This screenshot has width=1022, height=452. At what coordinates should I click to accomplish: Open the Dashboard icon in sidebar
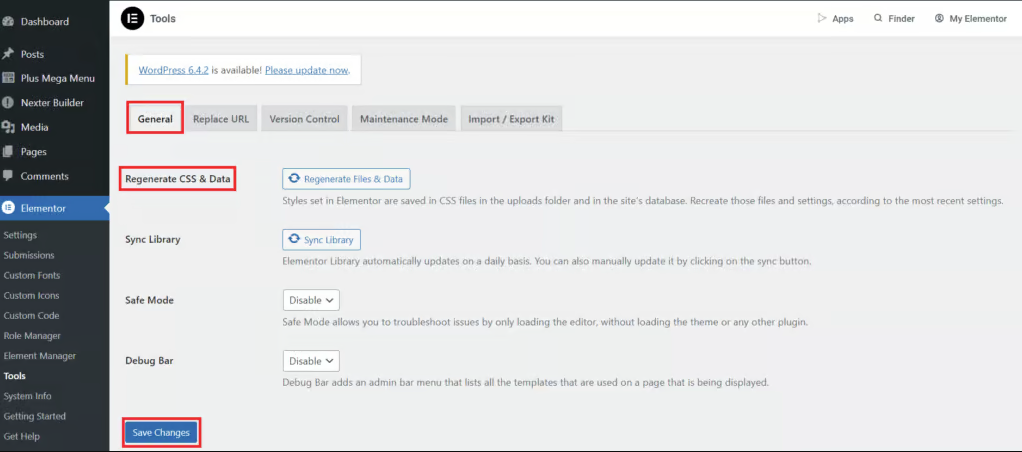(x=9, y=21)
